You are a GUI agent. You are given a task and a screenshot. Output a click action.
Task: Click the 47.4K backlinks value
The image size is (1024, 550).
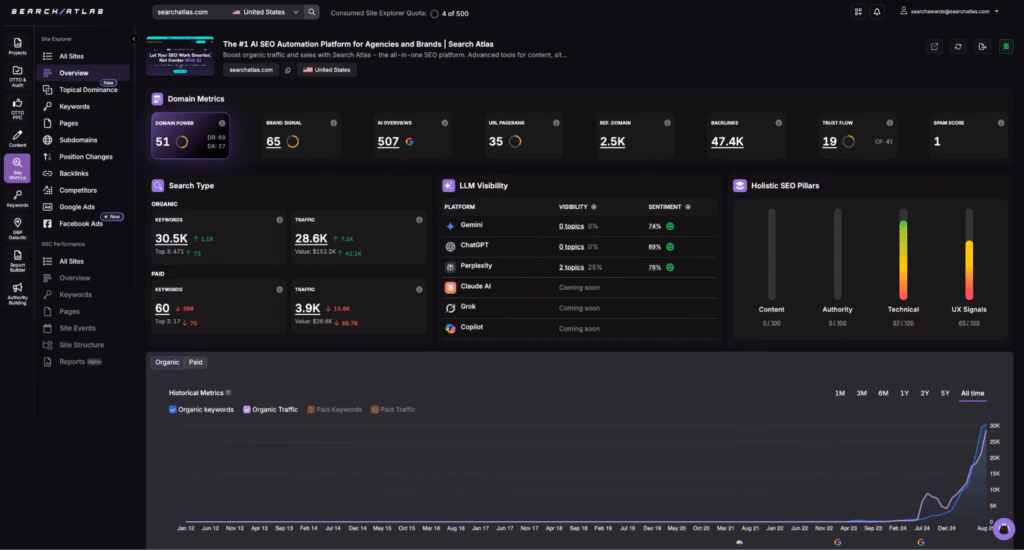tap(727, 142)
